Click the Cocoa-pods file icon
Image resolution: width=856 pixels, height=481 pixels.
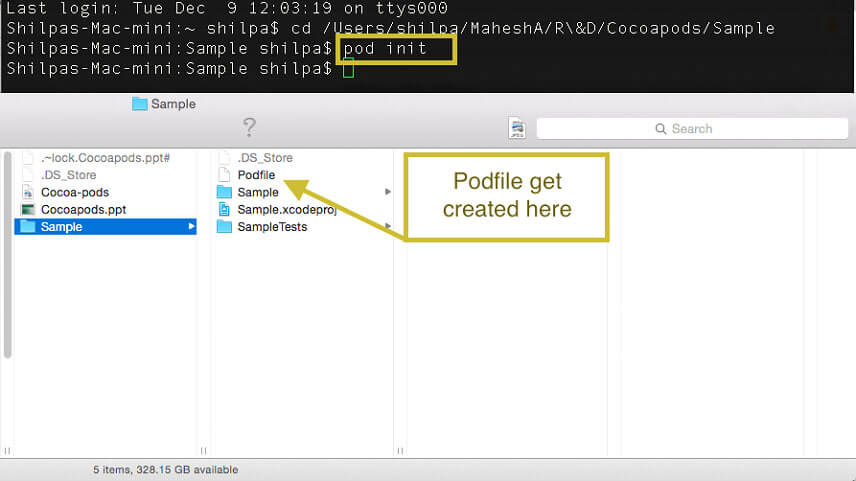pyautogui.click(x=28, y=192)
